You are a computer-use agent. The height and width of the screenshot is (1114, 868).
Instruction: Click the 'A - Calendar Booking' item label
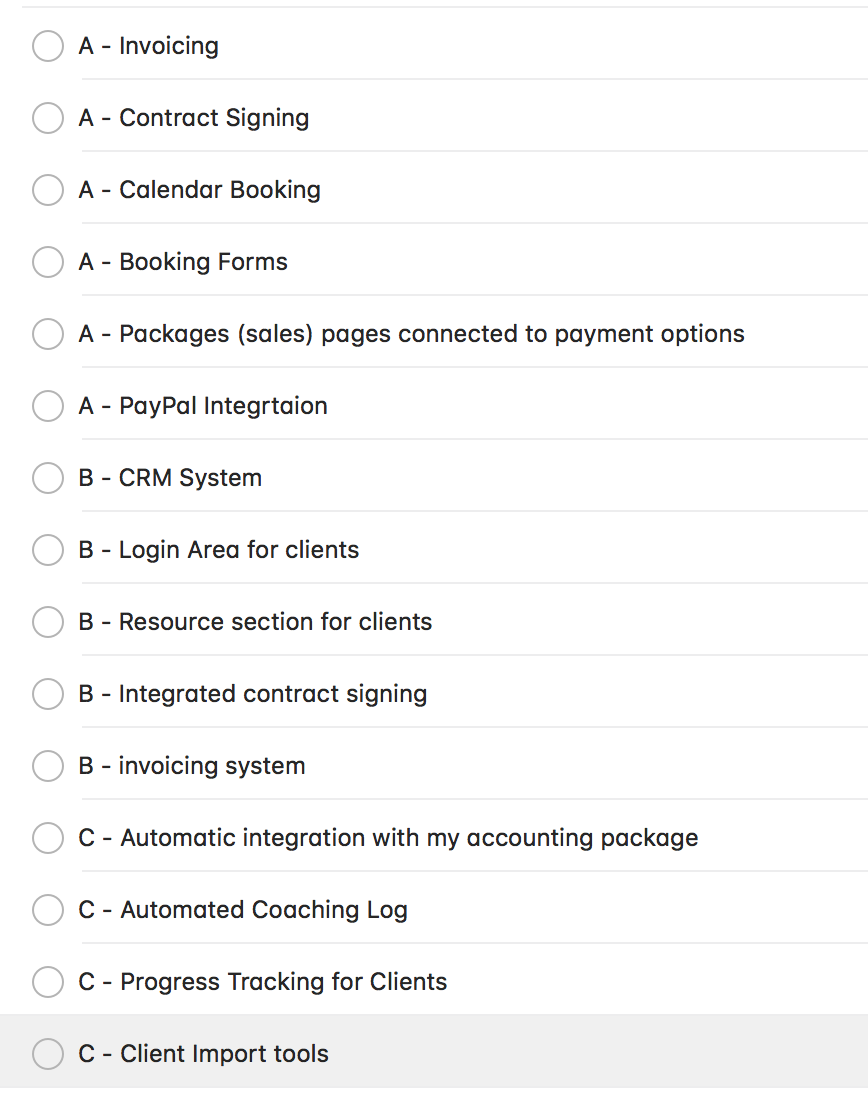point(200,190)
